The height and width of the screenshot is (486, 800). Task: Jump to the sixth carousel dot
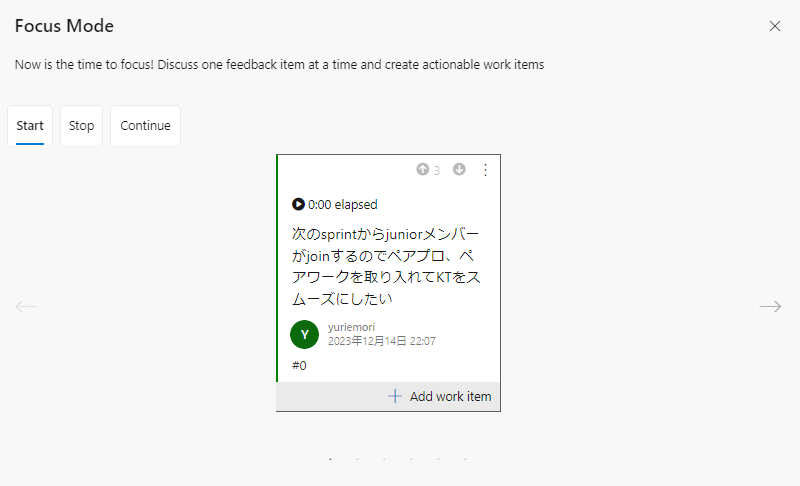tap(465, 459)
